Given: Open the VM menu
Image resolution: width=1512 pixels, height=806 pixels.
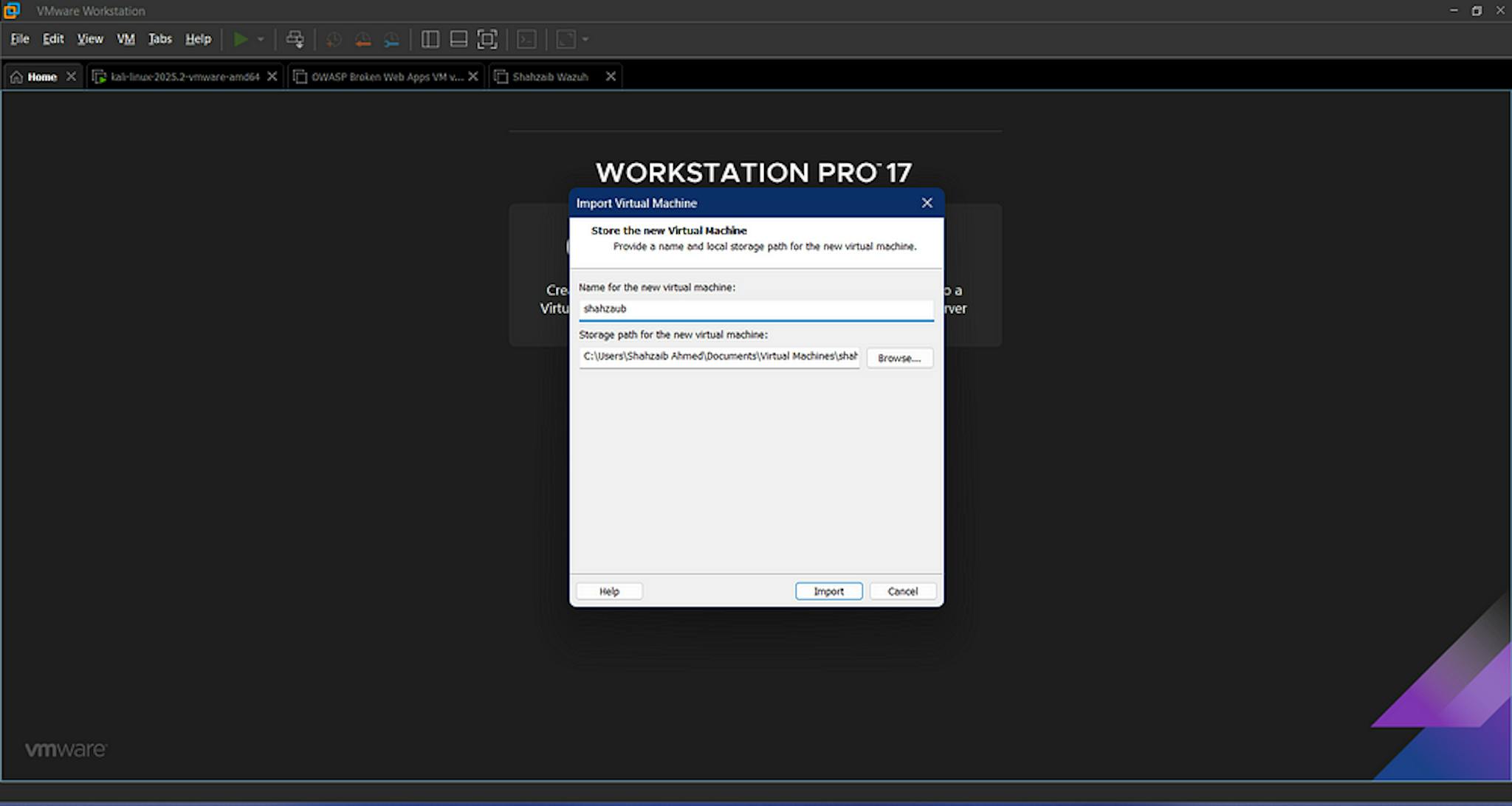Looking at the screenshot, I should pos(126,39).
